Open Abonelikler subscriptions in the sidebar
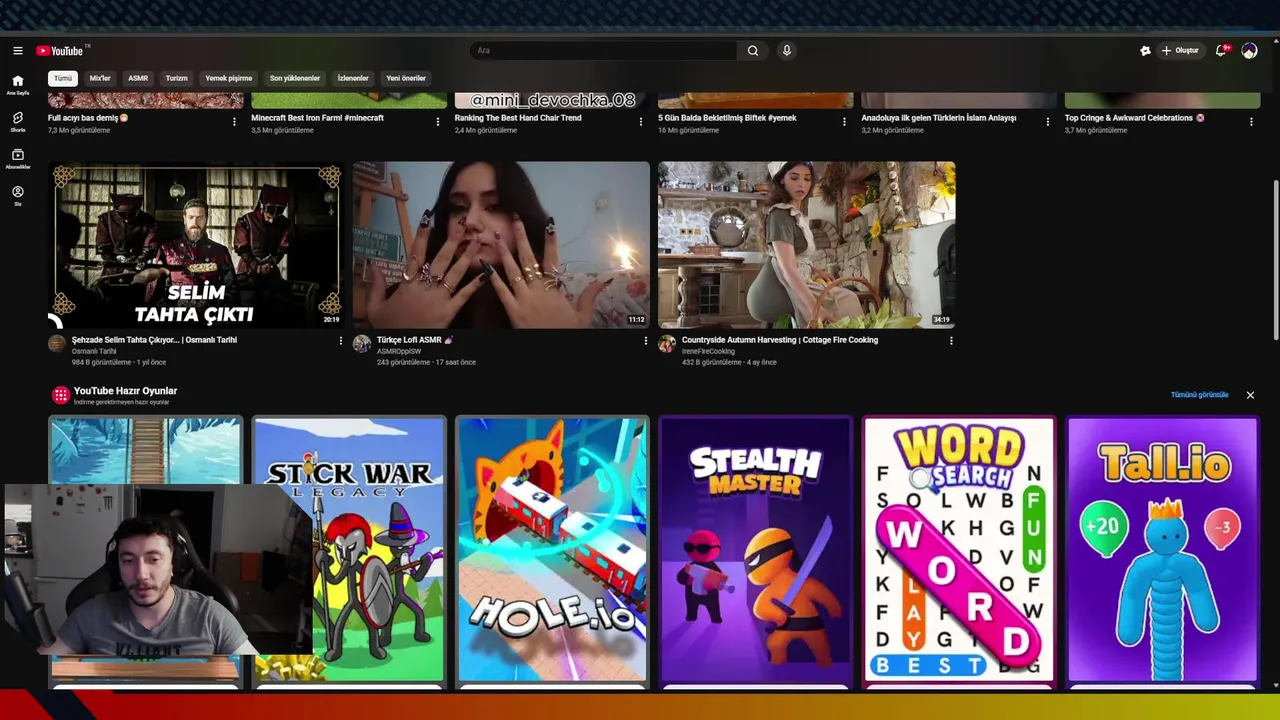 (x=17, y=158)
